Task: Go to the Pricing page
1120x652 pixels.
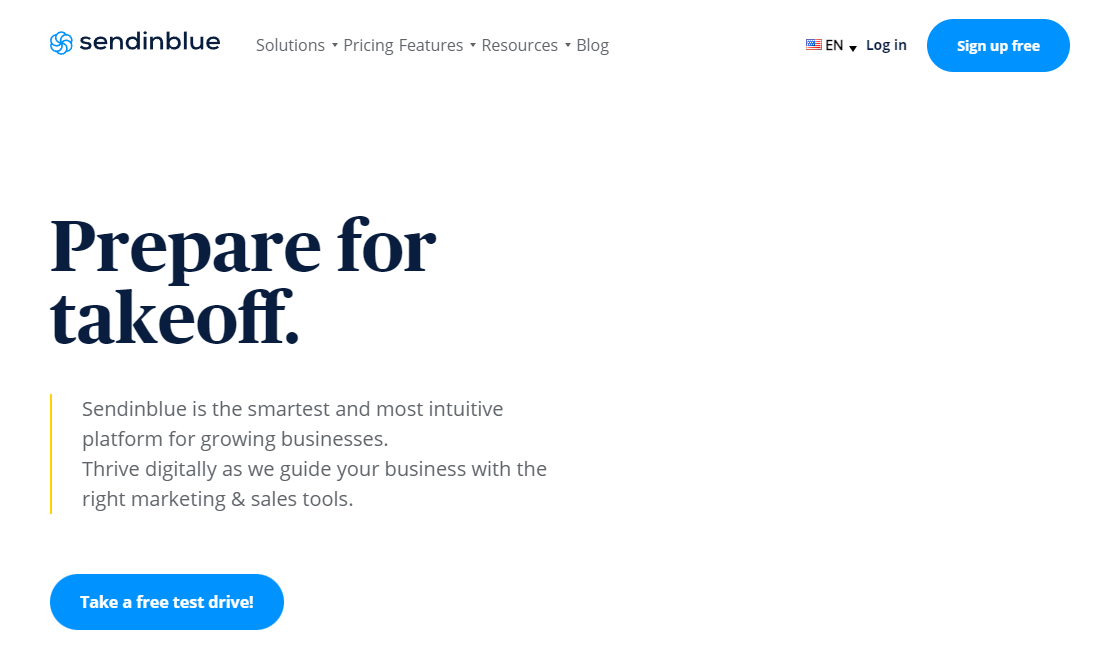Action: (368, 45)
